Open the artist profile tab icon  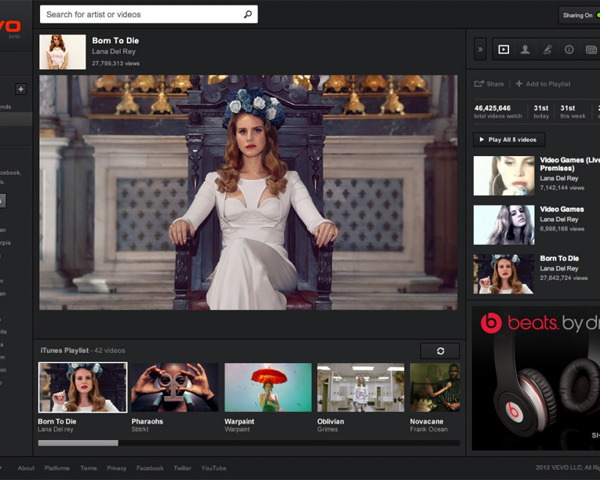click(x=525, y=49)
